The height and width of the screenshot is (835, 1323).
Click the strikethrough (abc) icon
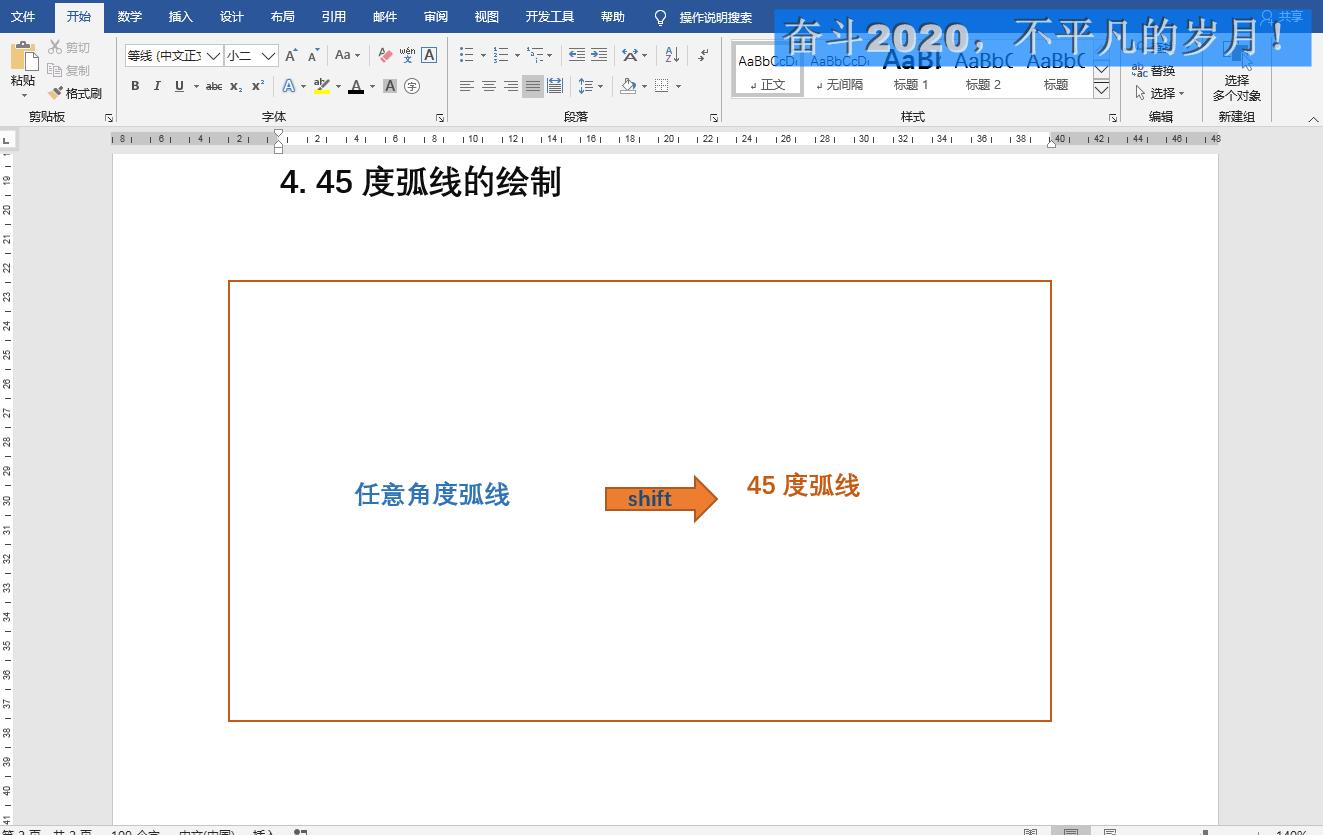click(215, 86)
